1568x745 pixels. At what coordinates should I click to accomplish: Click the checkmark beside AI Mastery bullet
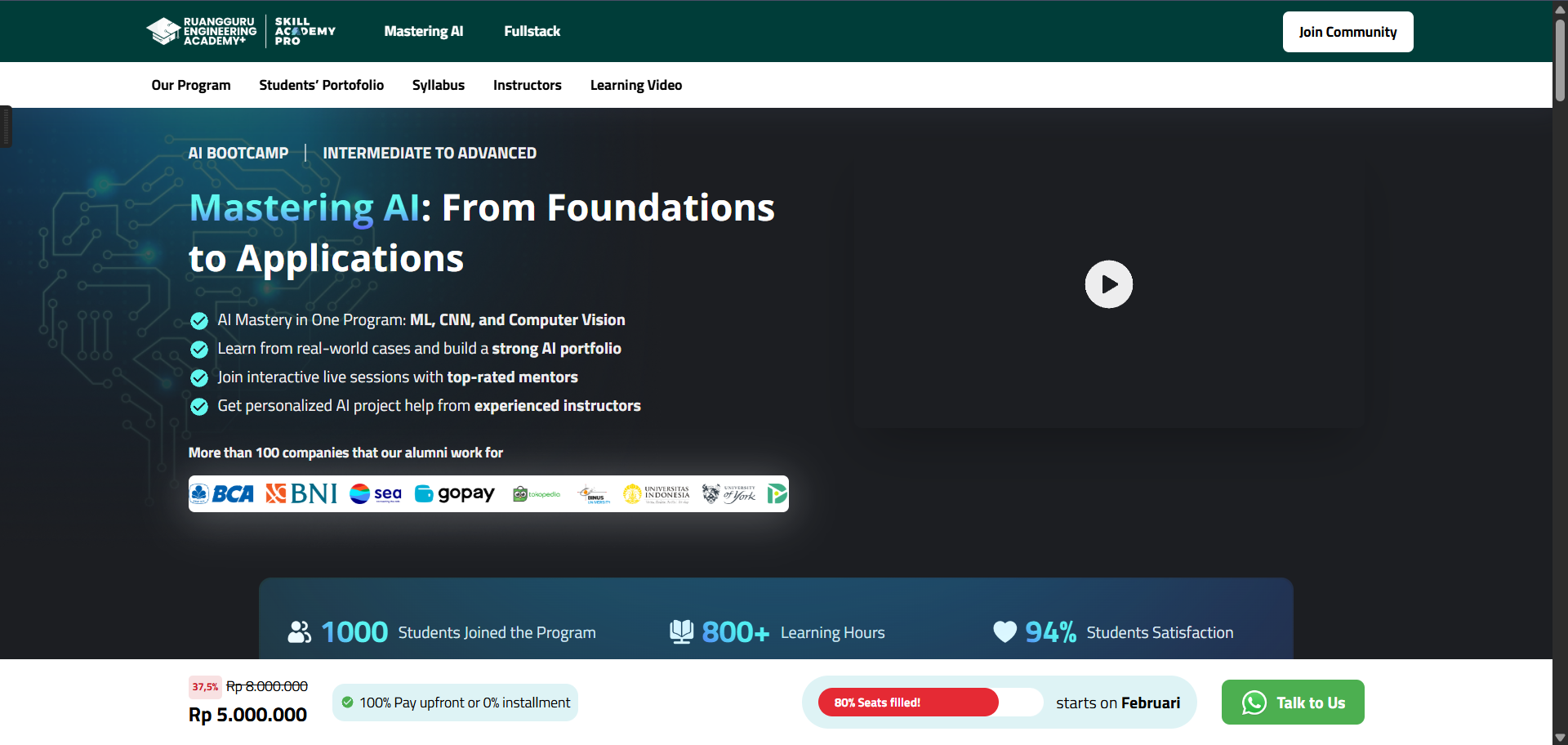coord(199,320)
